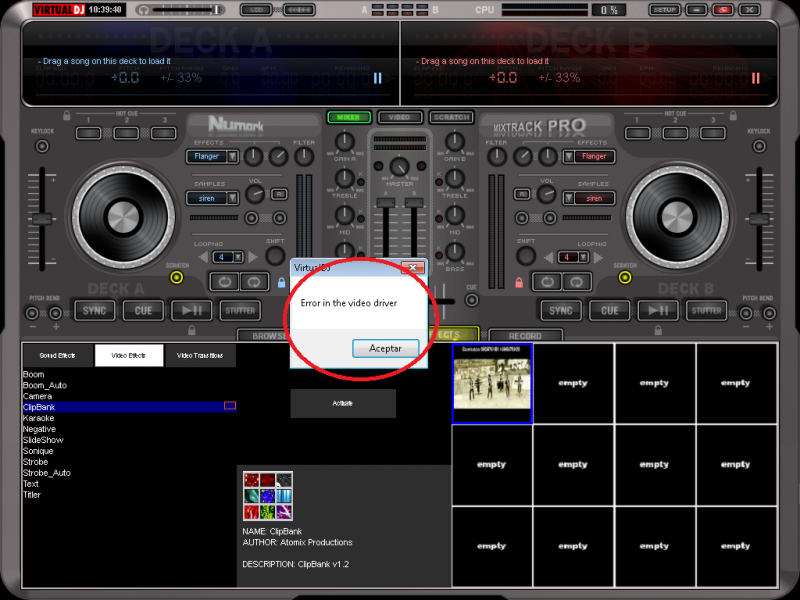Start play/pause on Deck B
Image resolution: width=800 pixels, height=600 pixels.
tap(658, 310)
